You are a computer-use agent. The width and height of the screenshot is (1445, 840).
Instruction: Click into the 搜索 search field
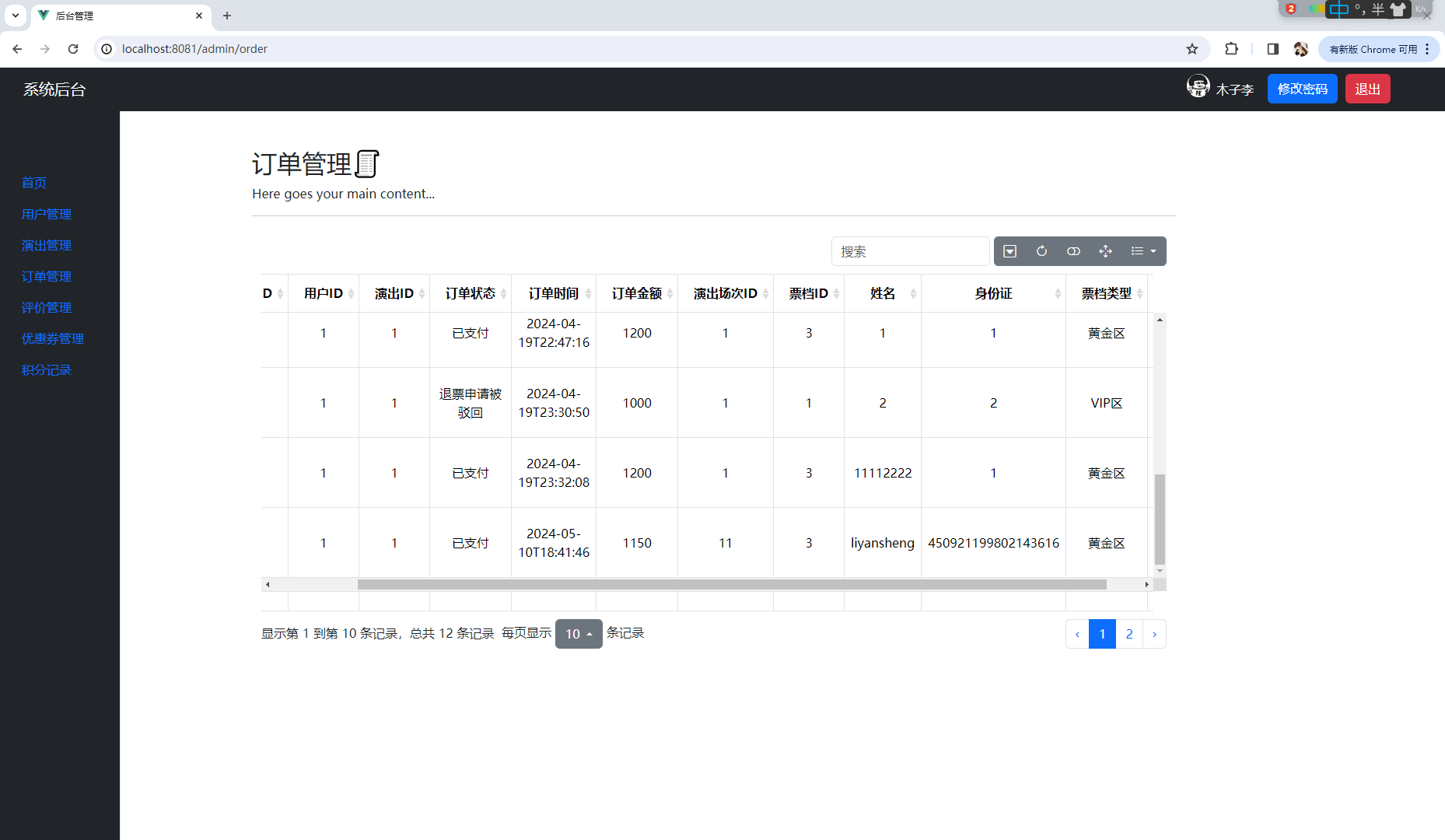[909, 251]
